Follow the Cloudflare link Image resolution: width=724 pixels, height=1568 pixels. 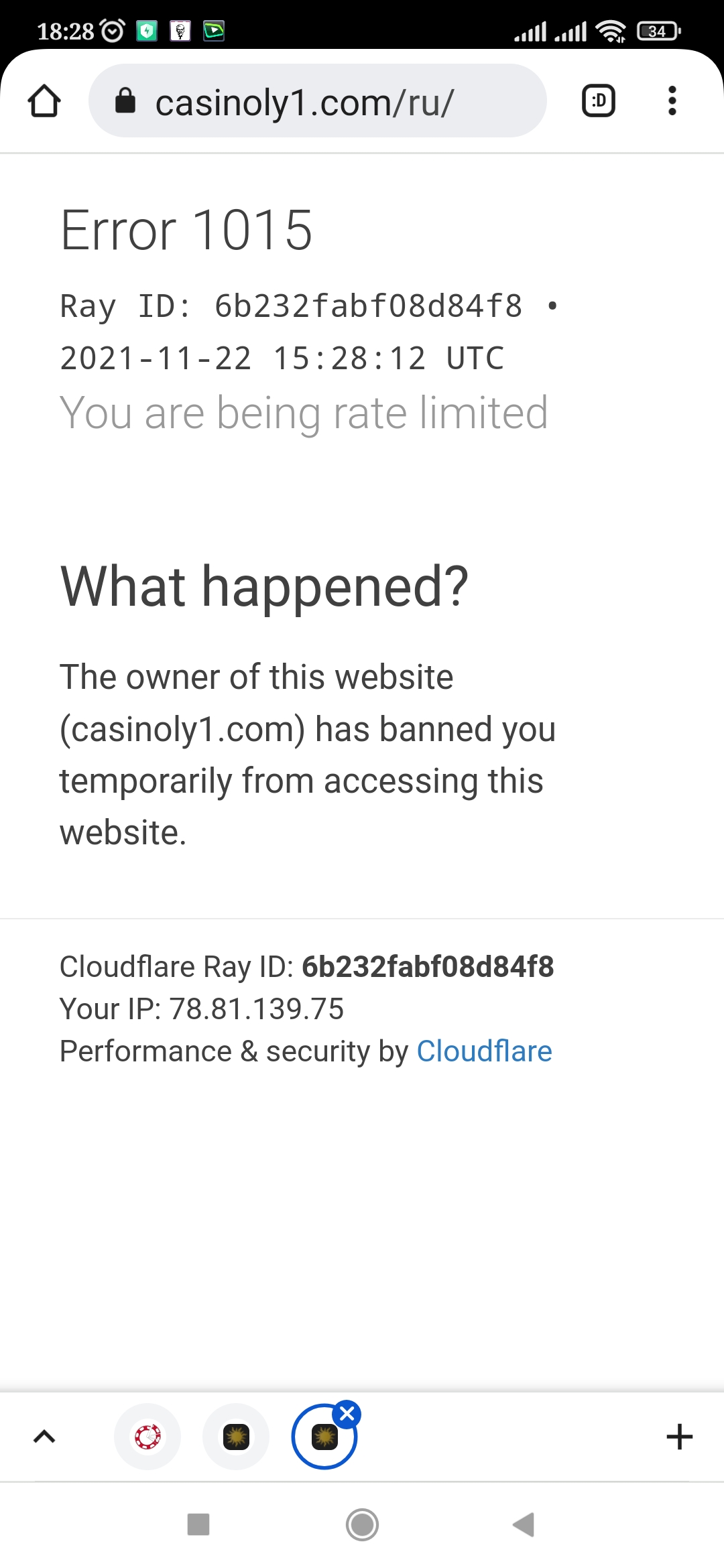484,1051
